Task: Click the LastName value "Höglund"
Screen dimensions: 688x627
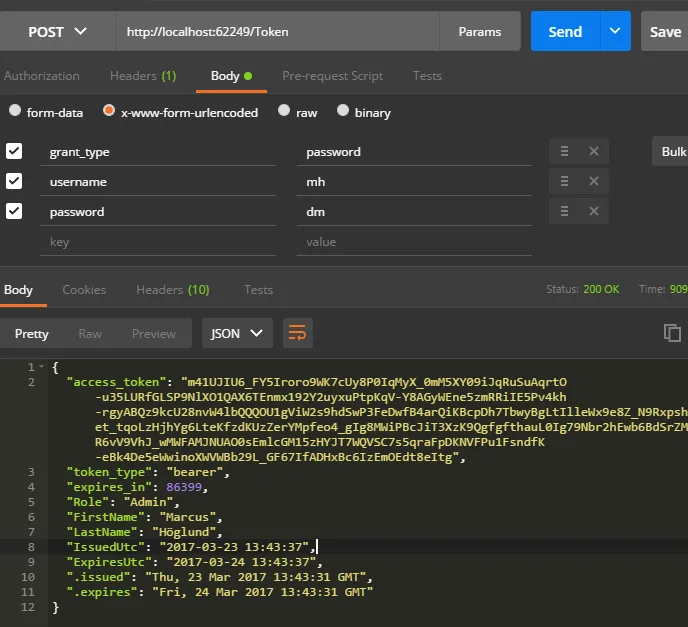Action: point(184,532)
